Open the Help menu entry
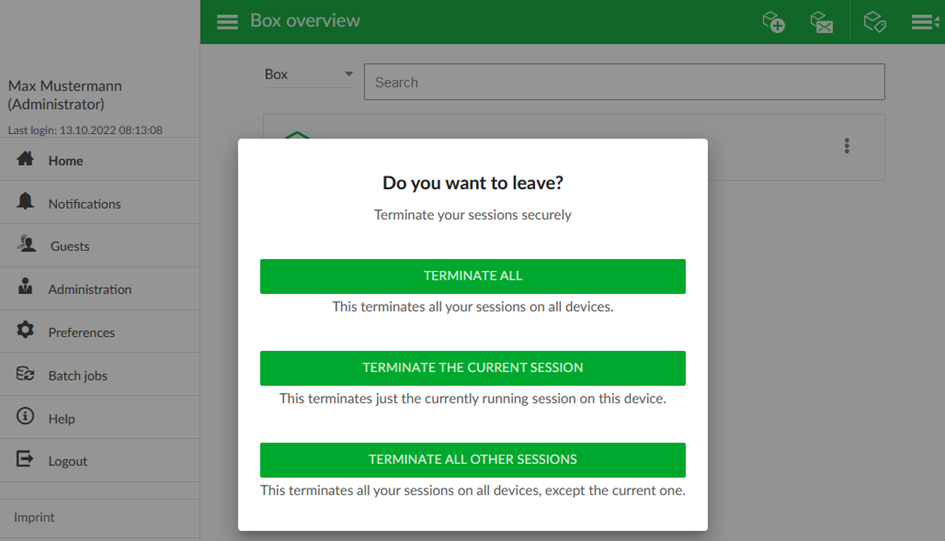Image resolution: width=945 pixels, height=541 pixels. tap(100, 417)
